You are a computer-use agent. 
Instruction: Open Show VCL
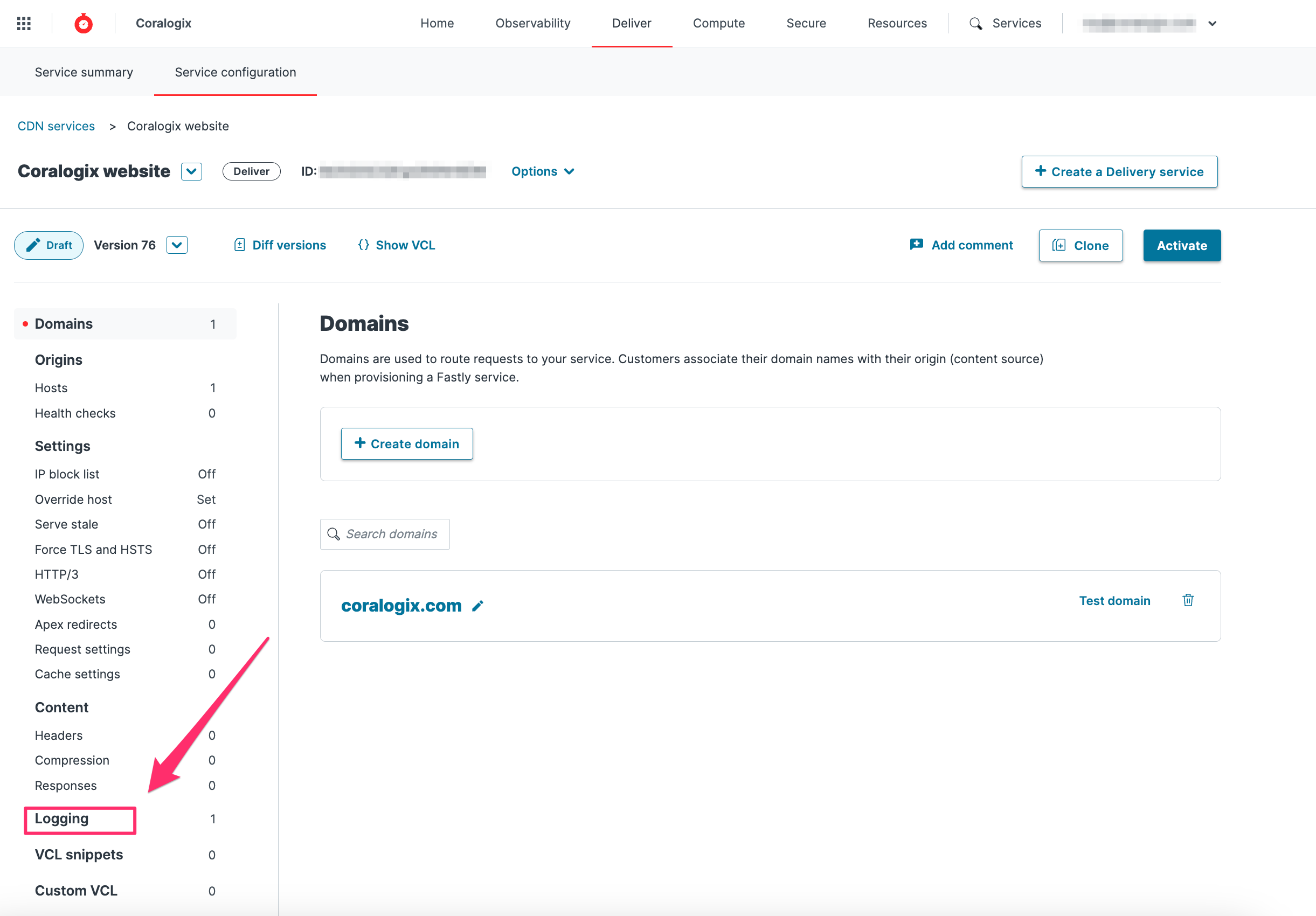(396, 245)
